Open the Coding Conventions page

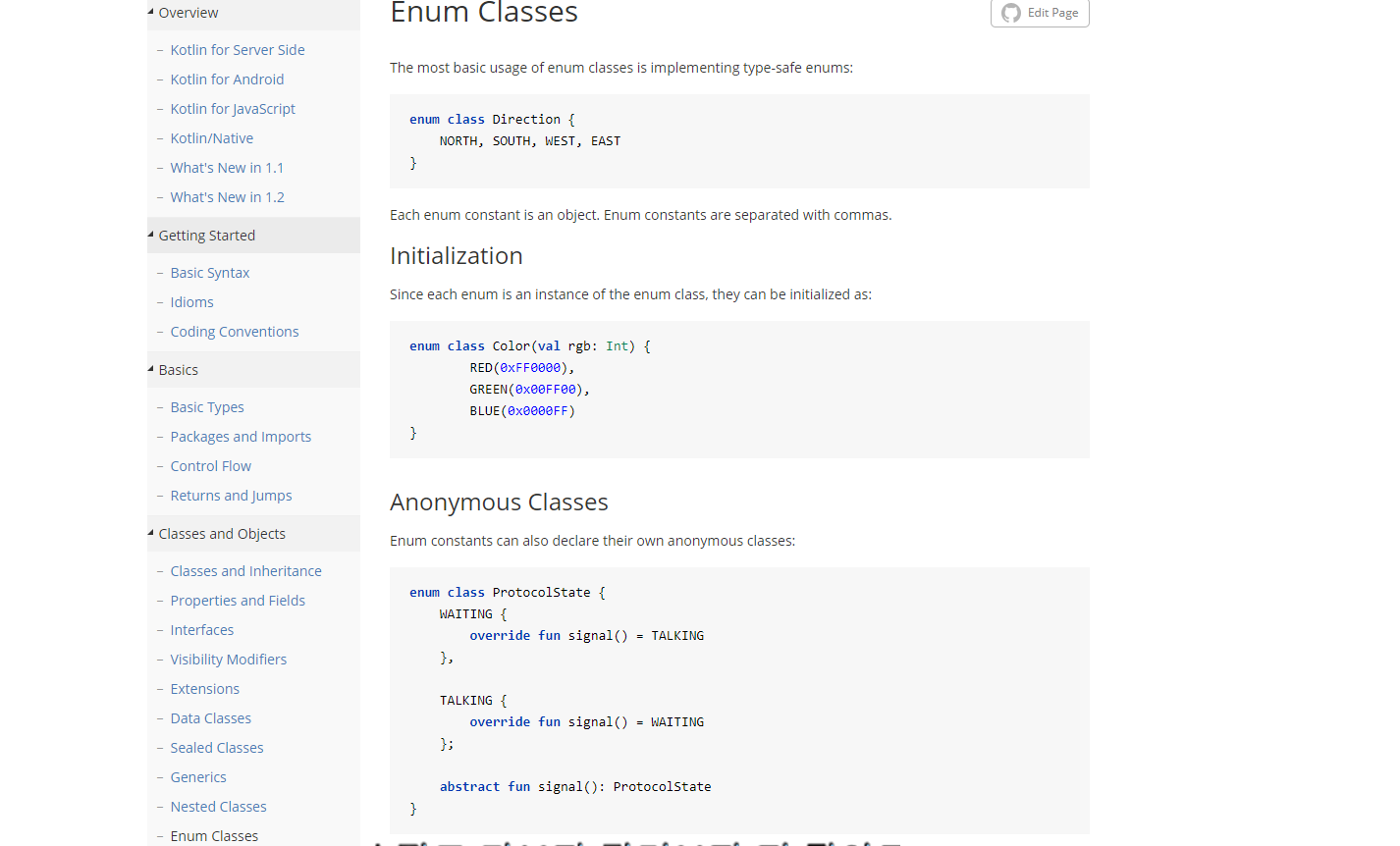click(x=235, y=332)
